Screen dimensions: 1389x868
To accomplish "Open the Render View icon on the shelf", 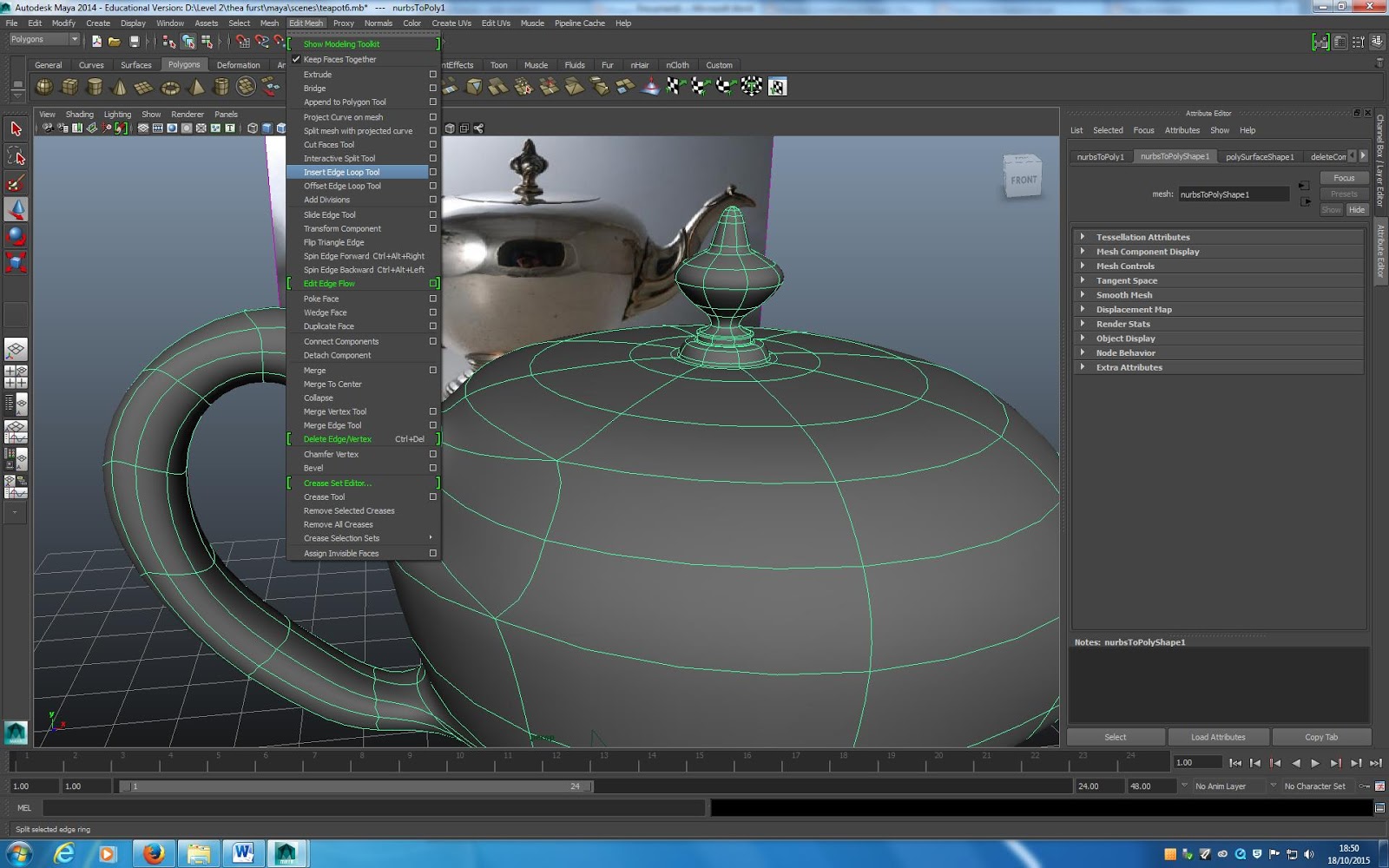I will coord(777,87).
